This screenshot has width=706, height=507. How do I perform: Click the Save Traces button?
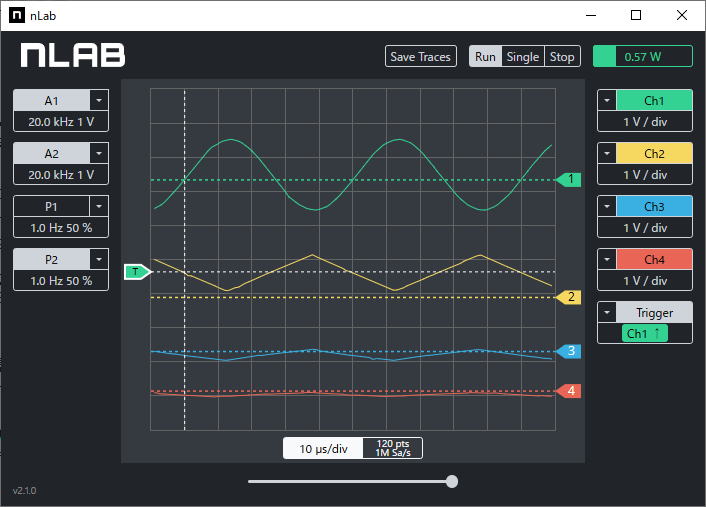point(420,57)
